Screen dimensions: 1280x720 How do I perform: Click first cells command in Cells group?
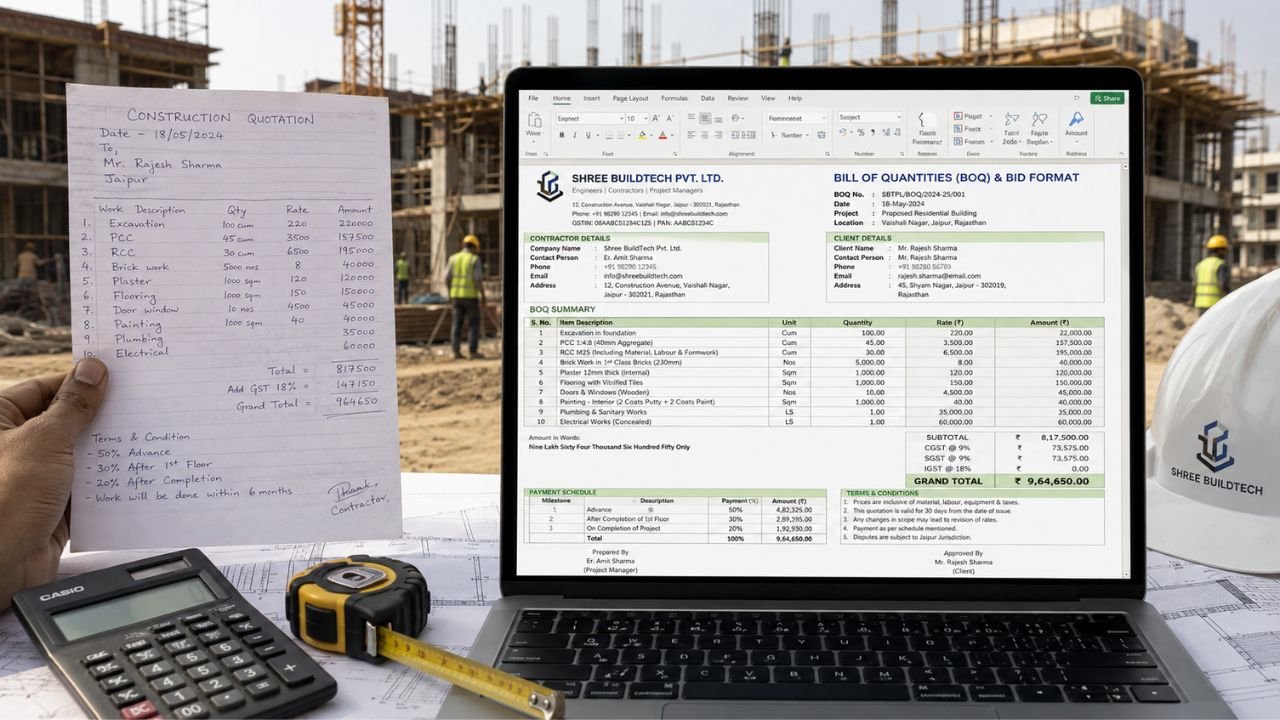(x=973, y=116)
